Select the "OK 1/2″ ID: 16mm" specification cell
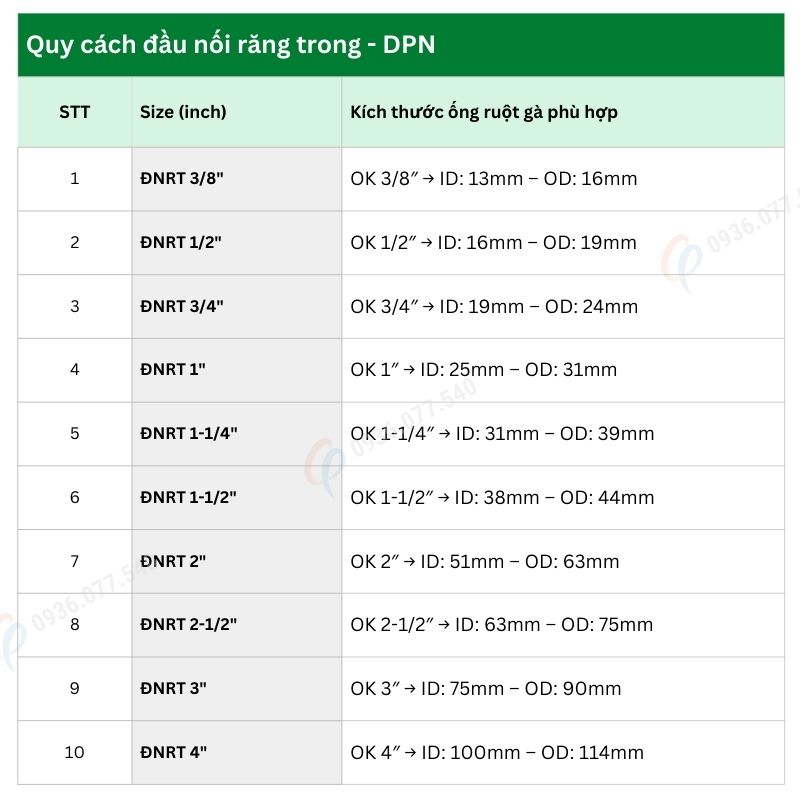800x800 pixels. 494,243
